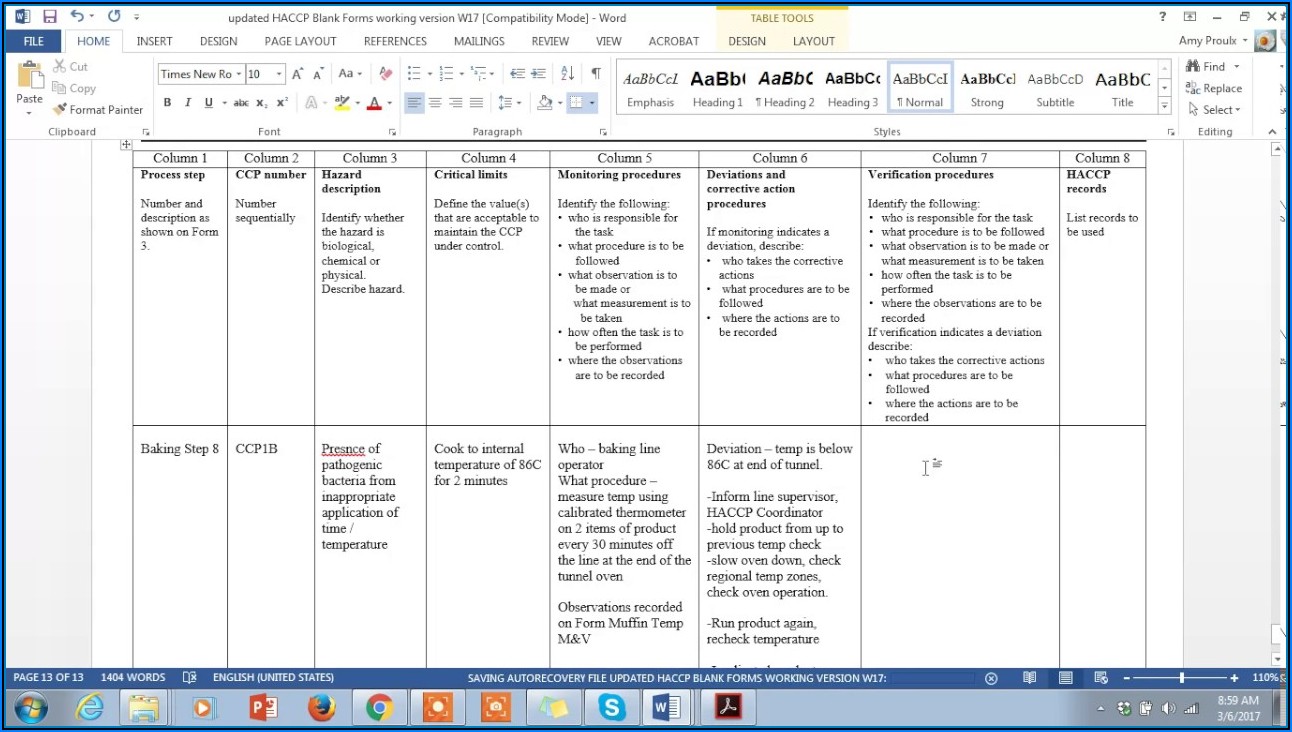
Task: Grow the font size
Action: click(x=298, y=74)
